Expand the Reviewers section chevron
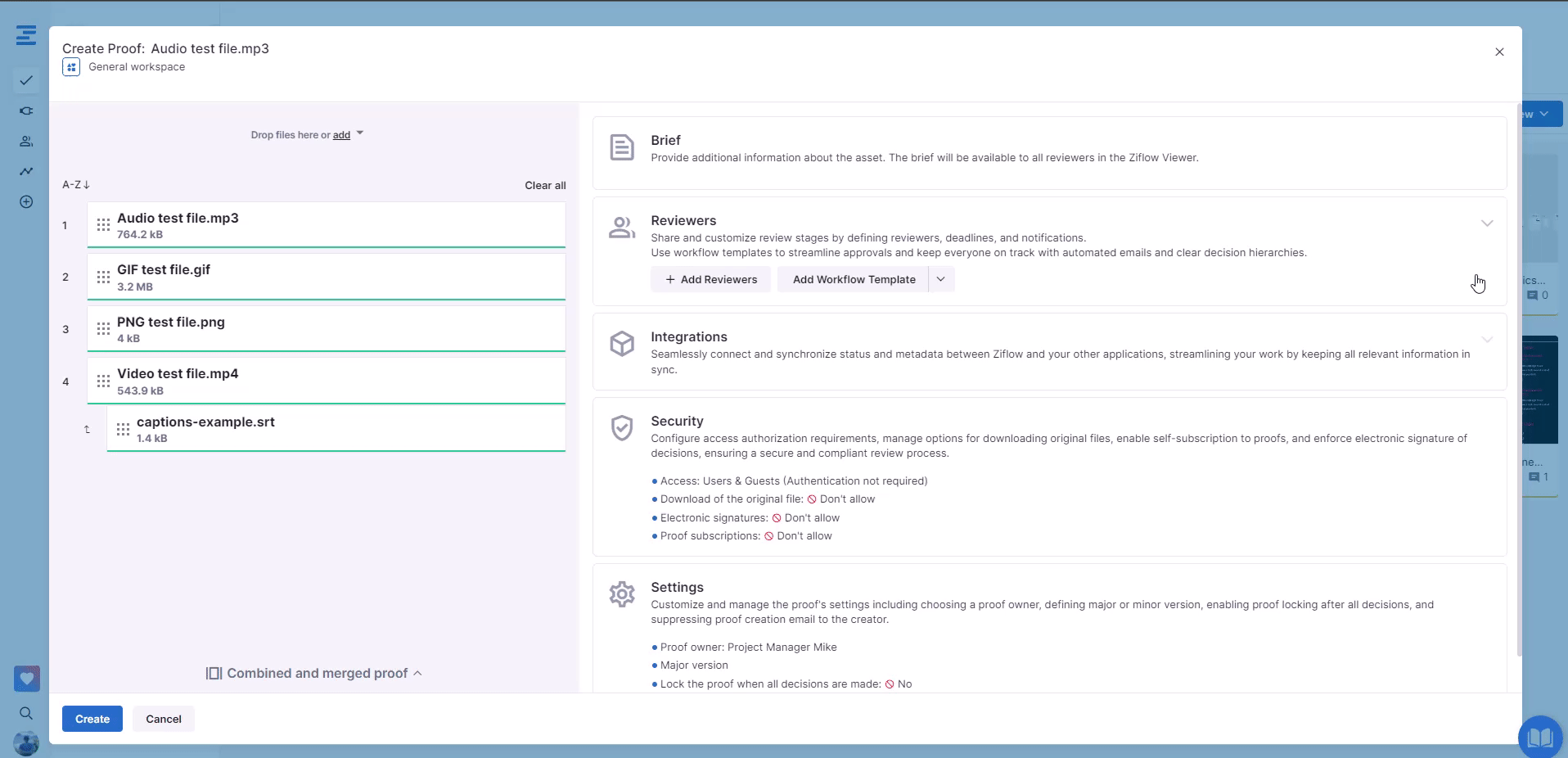1568x758 pixels. point(1487,223)
